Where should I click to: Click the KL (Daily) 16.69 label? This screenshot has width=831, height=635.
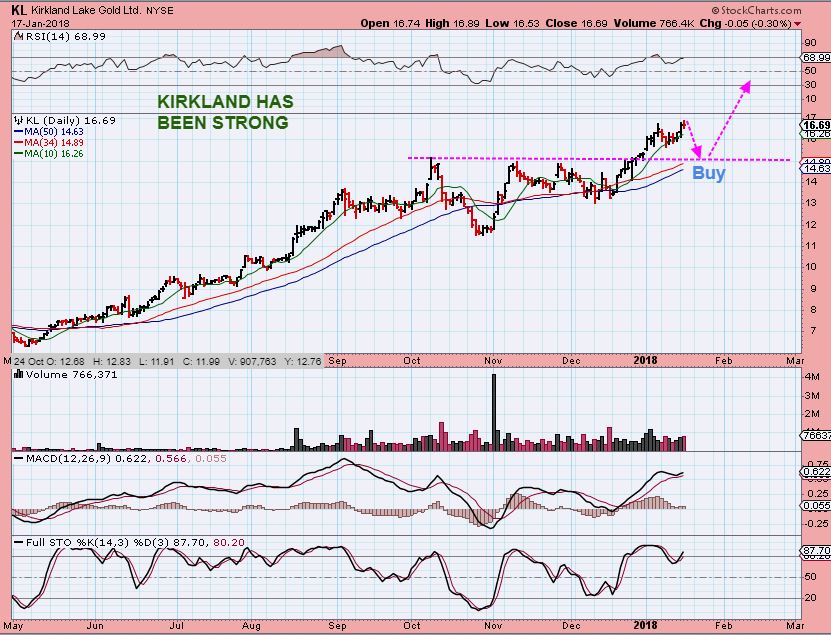[70, 120]
